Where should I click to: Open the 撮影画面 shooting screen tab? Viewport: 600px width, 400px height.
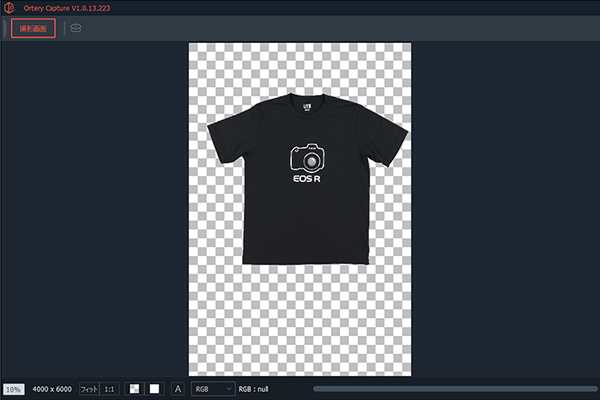33,29
